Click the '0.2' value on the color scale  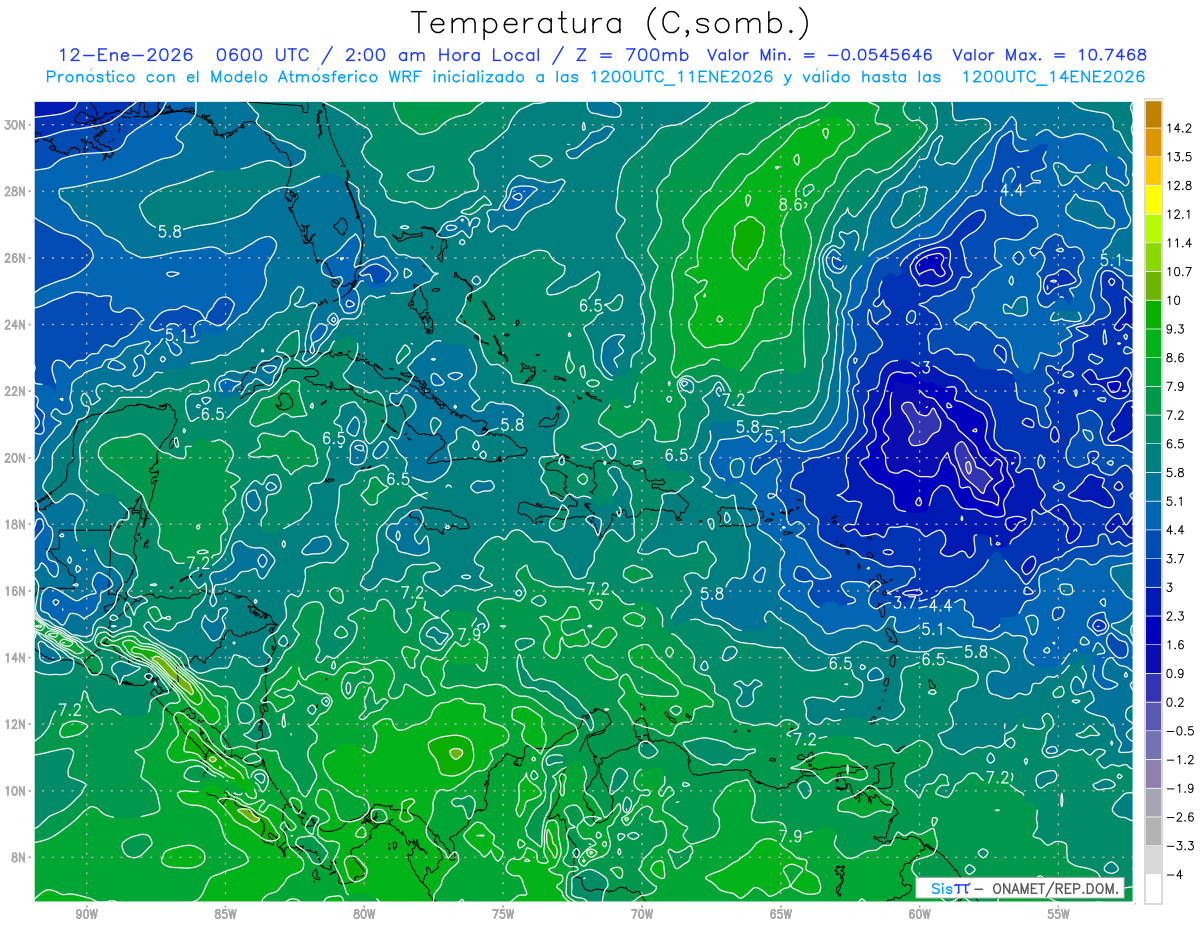tap(1177, 702)
